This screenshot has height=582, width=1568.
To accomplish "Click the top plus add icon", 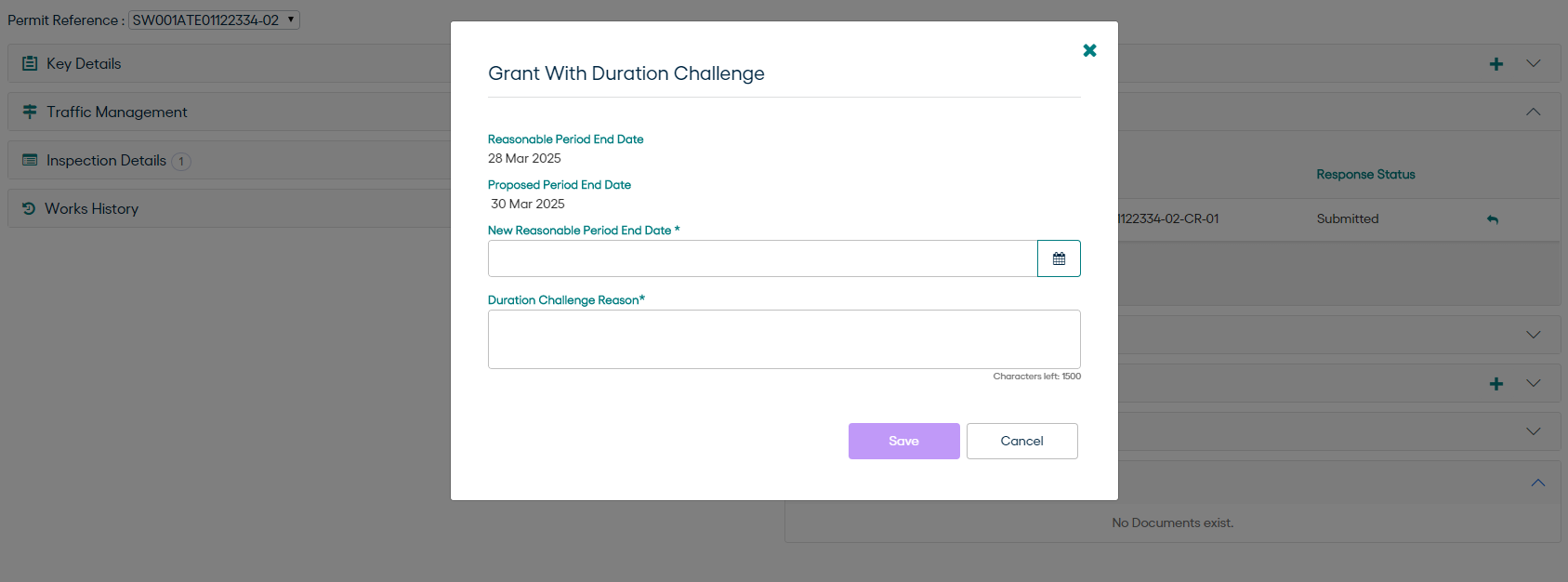I will click(1496, 64).
